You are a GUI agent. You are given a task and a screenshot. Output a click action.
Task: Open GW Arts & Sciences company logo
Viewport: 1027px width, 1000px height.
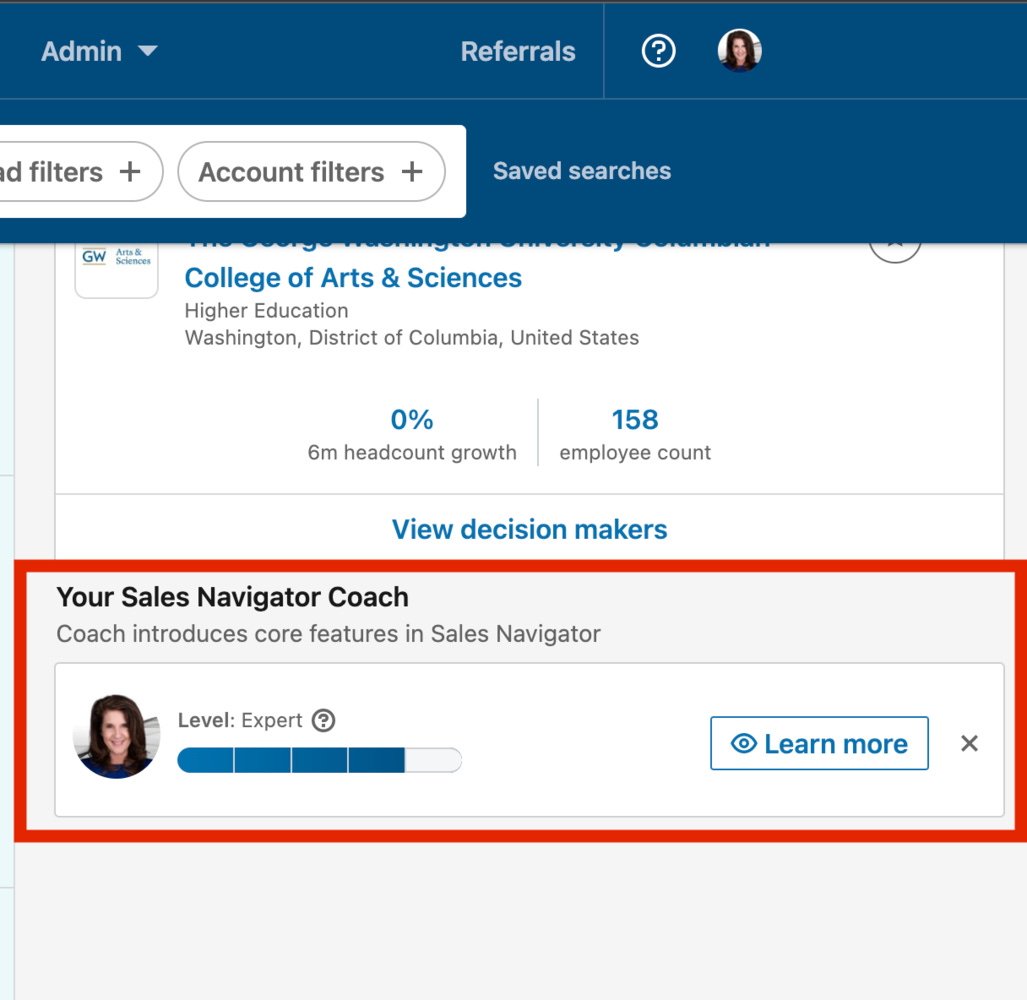tap(117, 269)
